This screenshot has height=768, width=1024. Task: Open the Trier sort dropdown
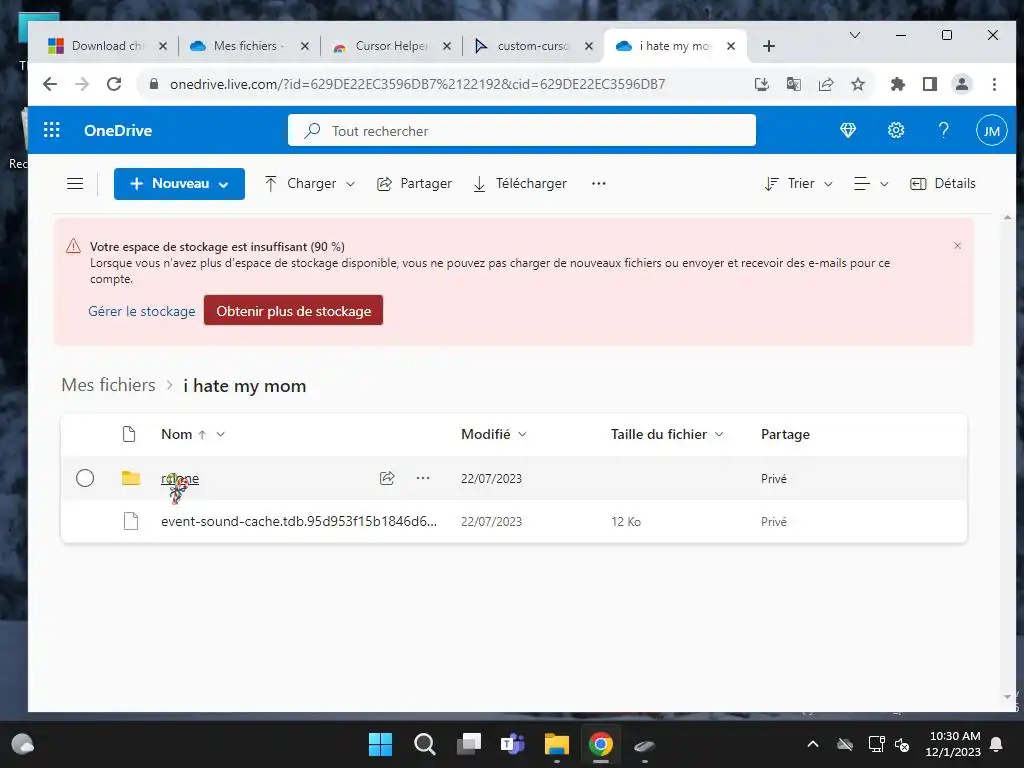[799, 184]
